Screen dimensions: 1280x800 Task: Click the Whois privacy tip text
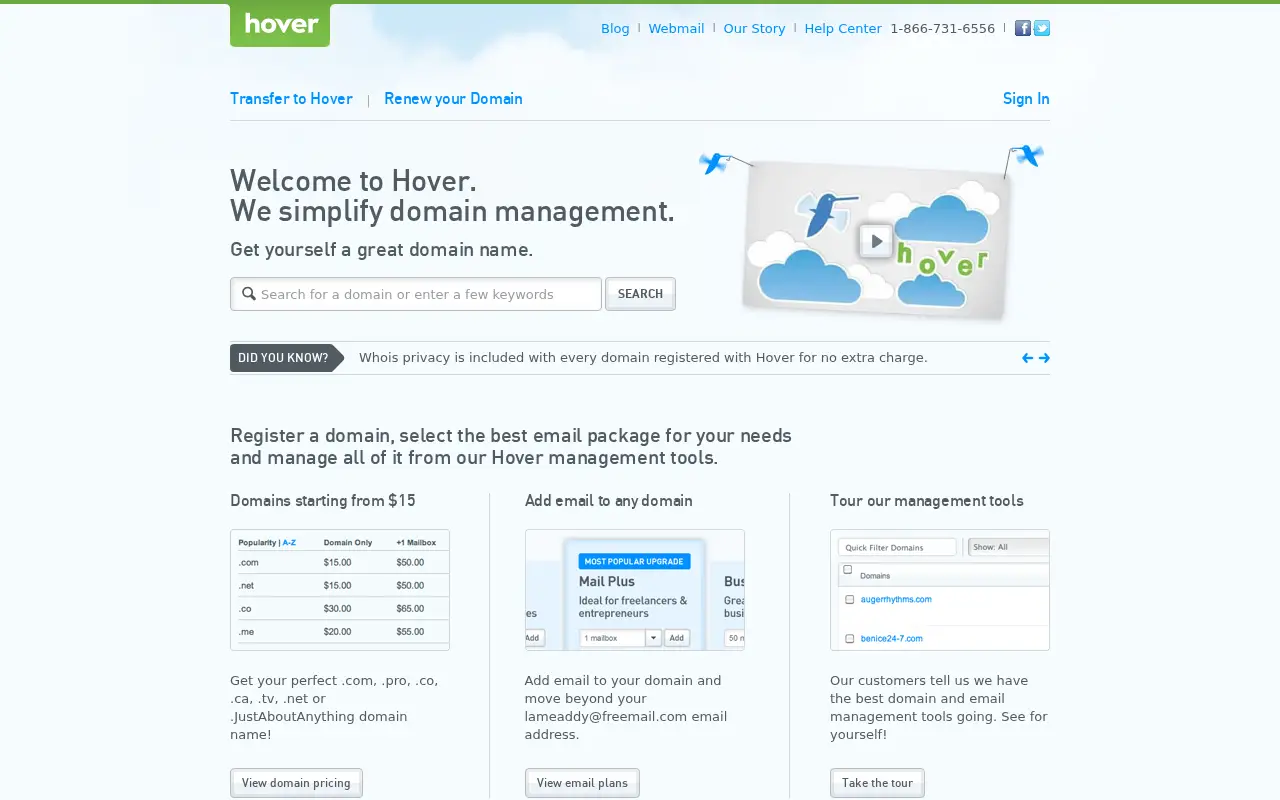(x=643, y=358)
